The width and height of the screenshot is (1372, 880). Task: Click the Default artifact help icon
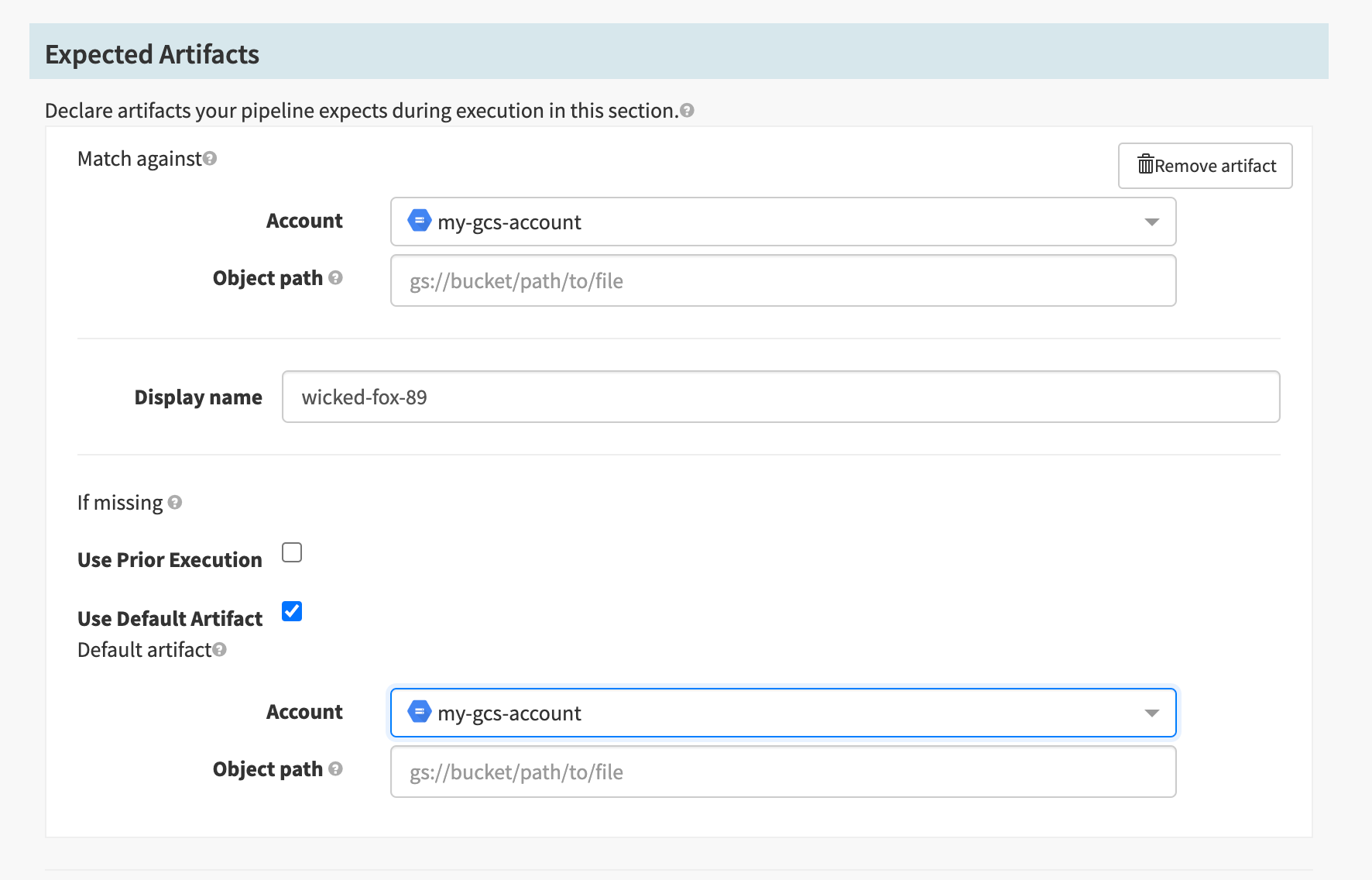pos(220,650)
